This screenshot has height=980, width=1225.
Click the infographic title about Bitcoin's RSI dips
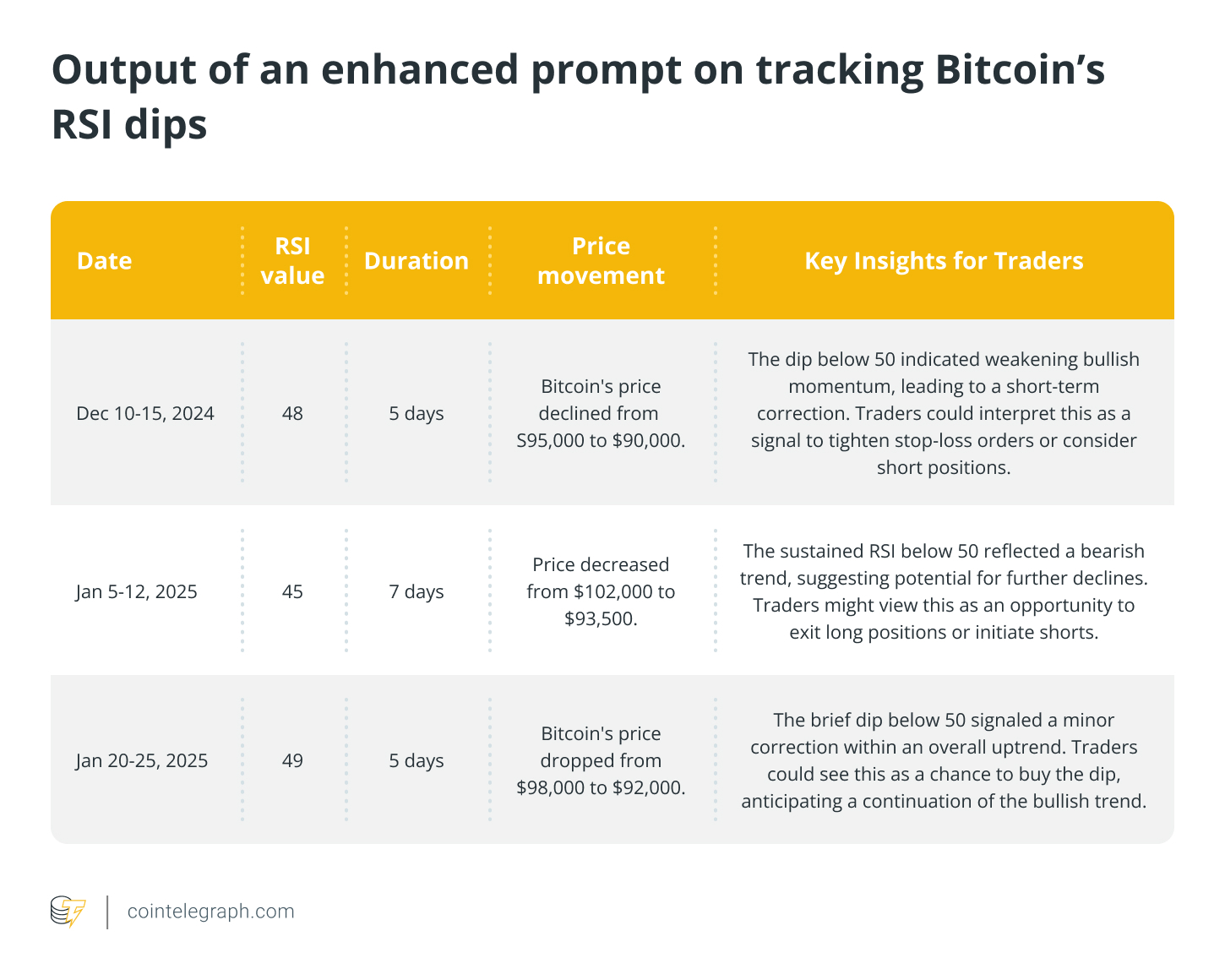coord(578,97)
